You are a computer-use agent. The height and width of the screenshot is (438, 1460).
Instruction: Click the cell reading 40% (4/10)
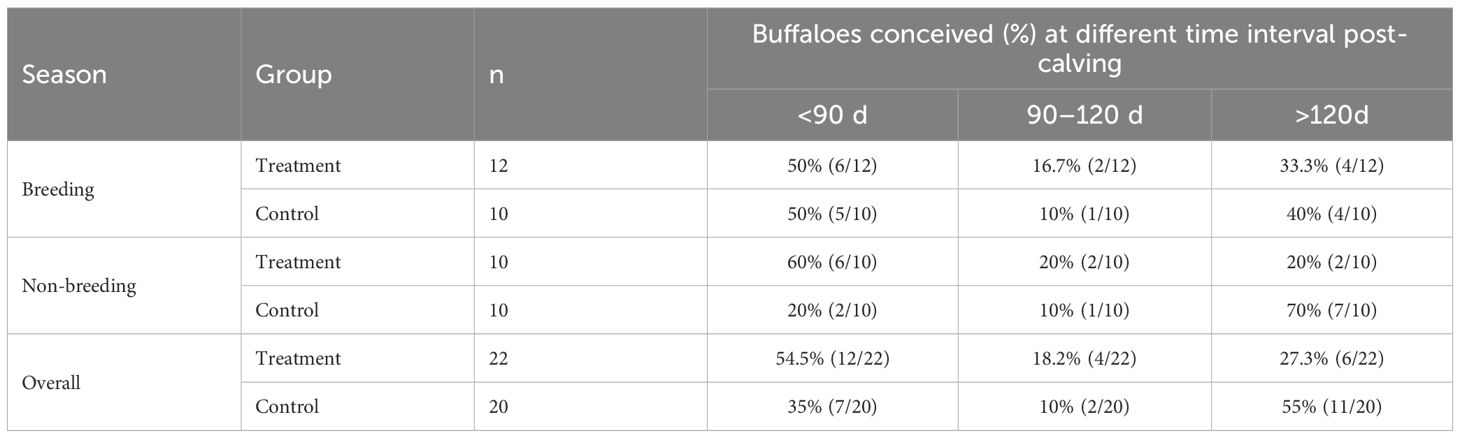click(x=1337, y=214)
